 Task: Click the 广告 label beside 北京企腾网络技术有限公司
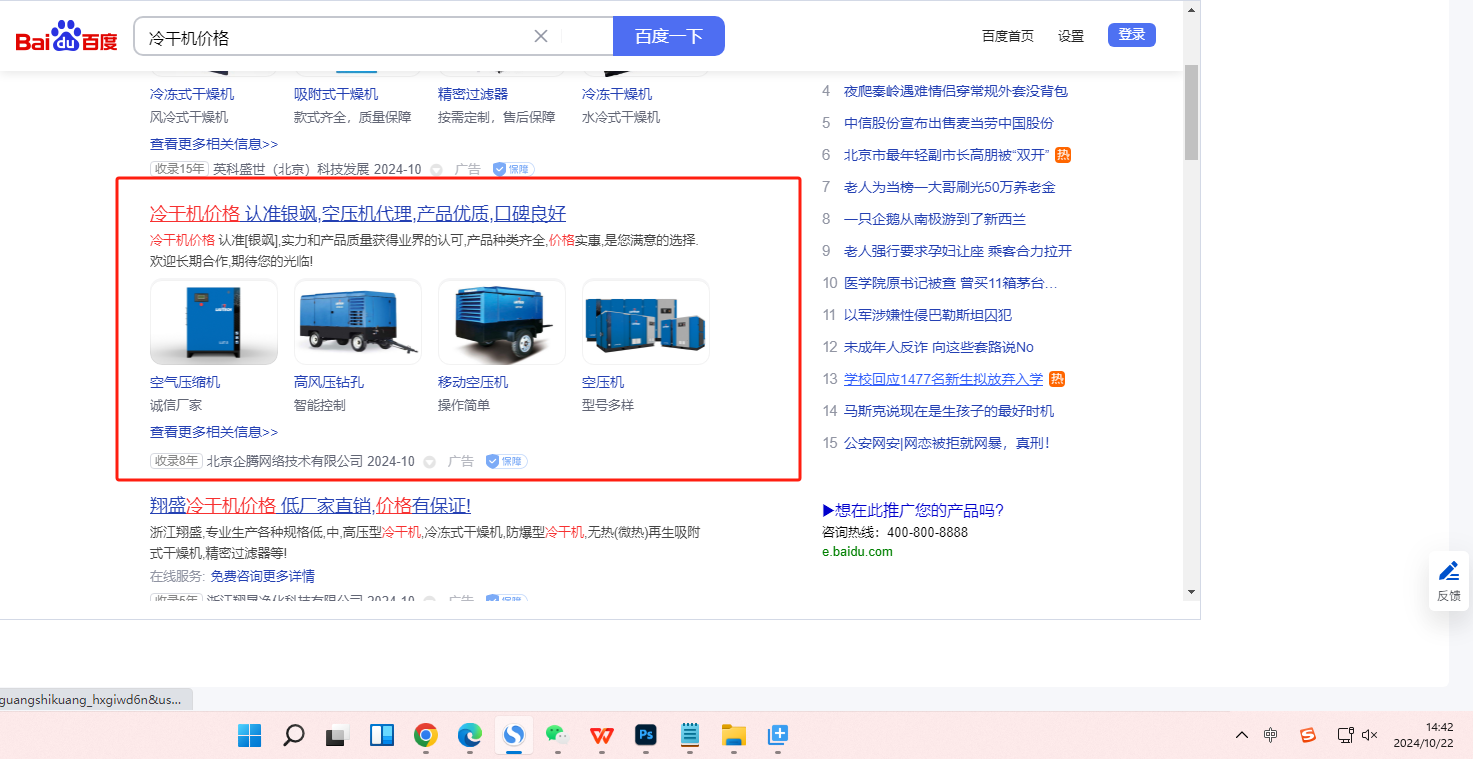(x=461, y=461)
